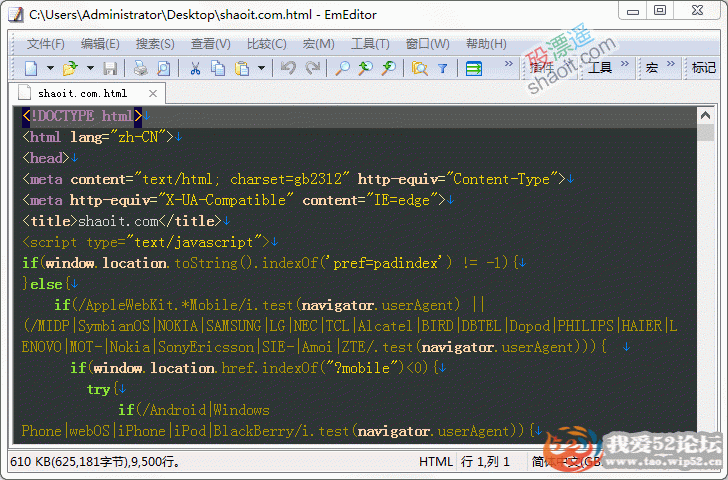Click the Redo arrow icon
This screenshot has height=480, width=728.
312,68
